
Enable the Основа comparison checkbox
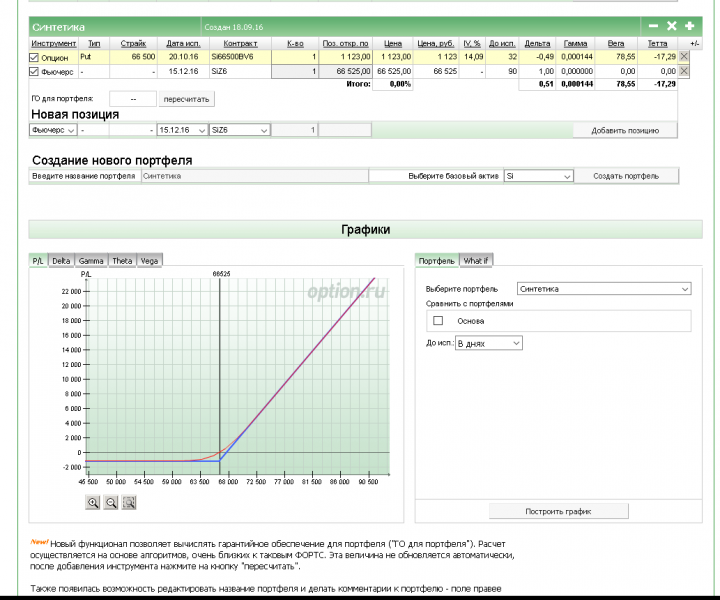(438, 320)
